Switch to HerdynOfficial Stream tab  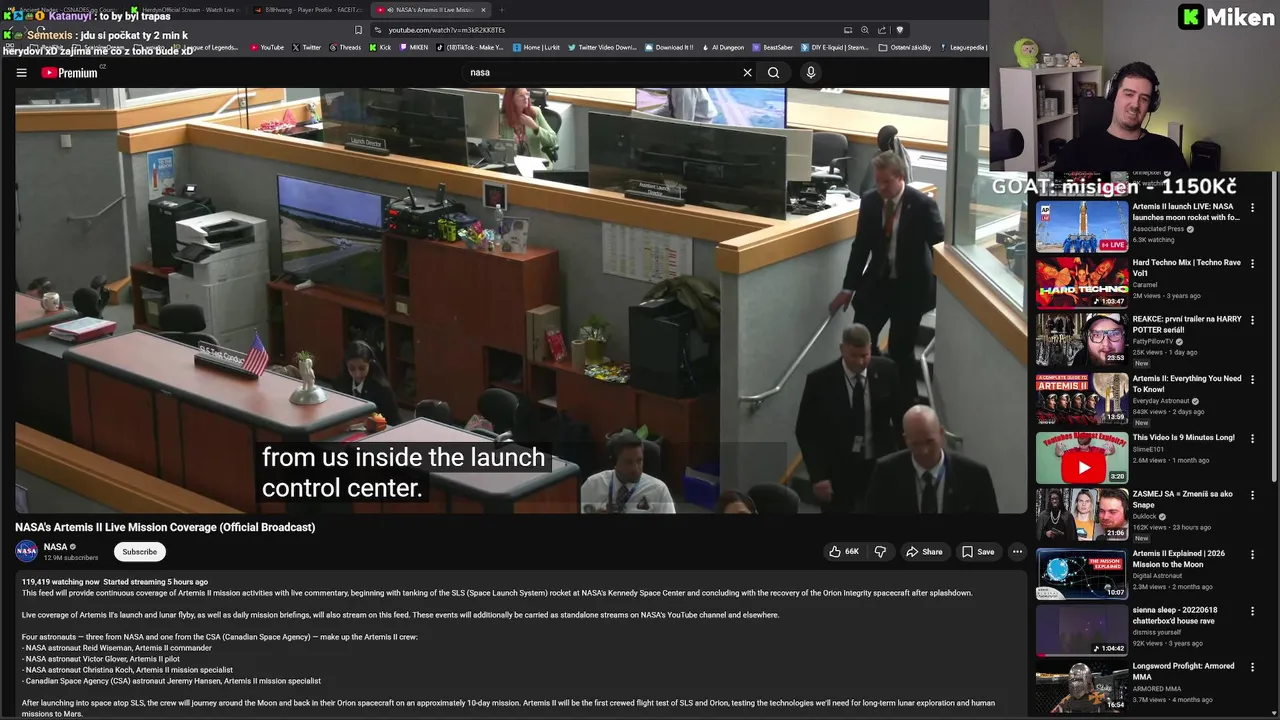pyautogui.click(x=188, y=10)
